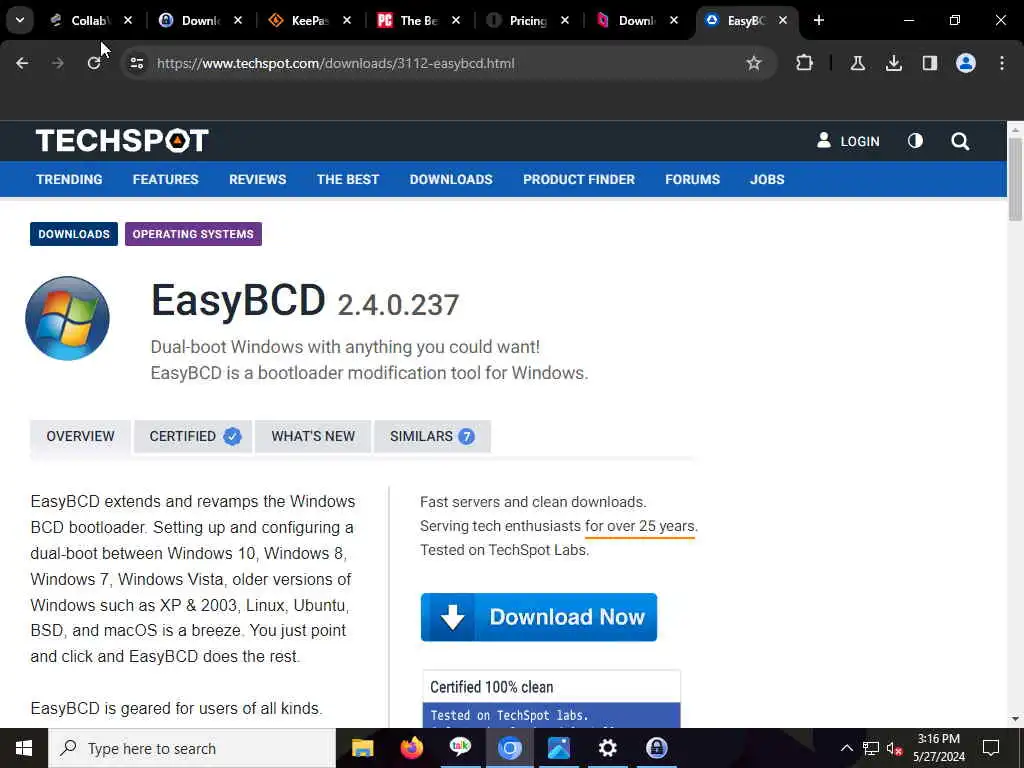Toggle the browser side panel

(x=929, y=63)
